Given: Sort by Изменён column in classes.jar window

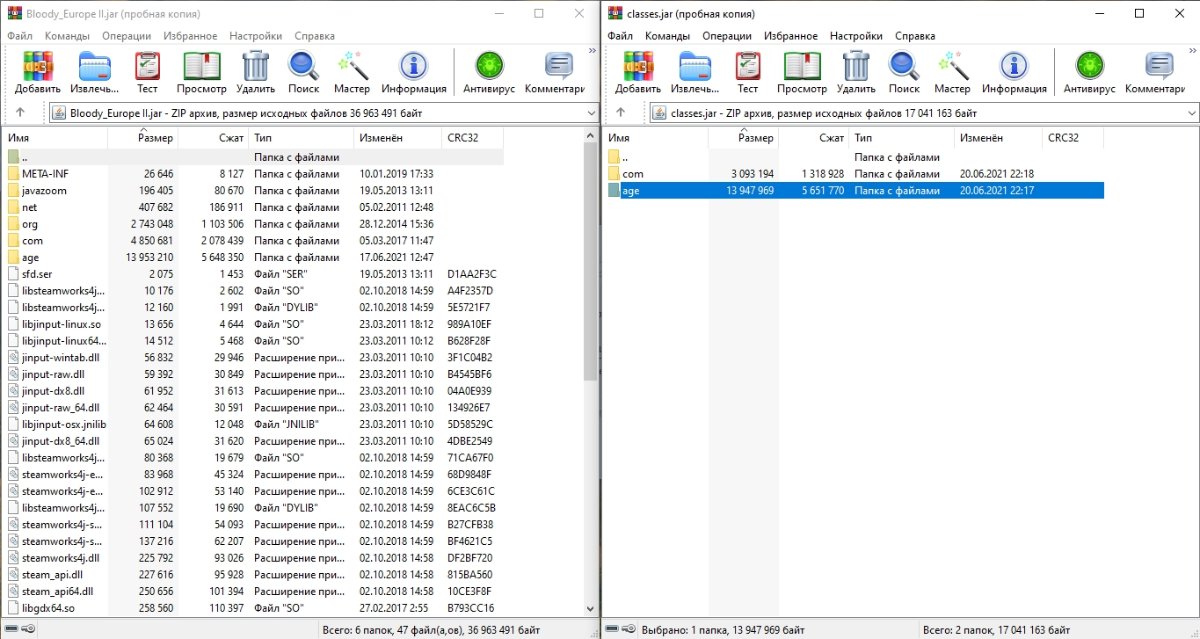Looking at the screenshot, I should pos(999,138).
